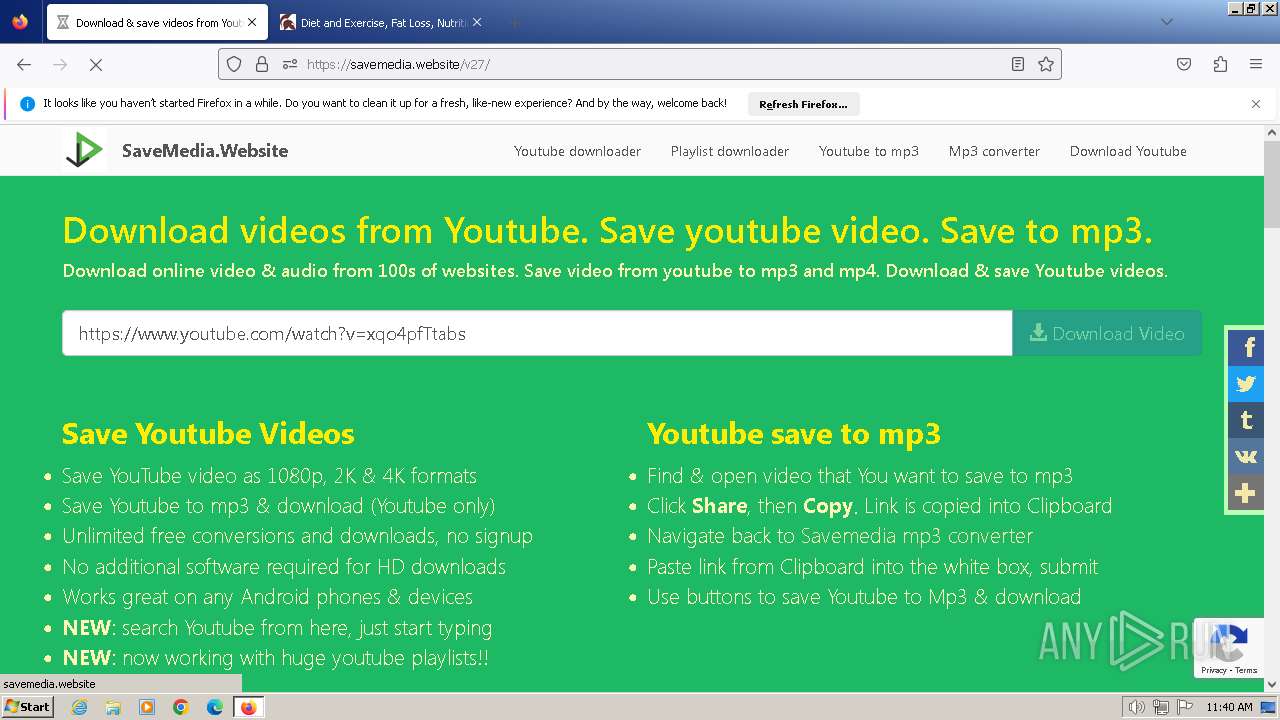Click the Firefox logo icon in title bar

click(20, 22)
